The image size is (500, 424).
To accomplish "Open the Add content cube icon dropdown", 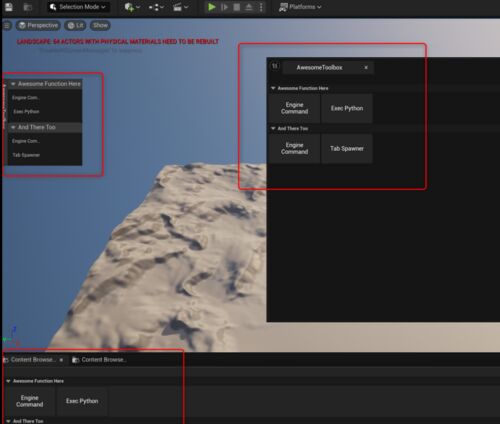I will 132,7.
